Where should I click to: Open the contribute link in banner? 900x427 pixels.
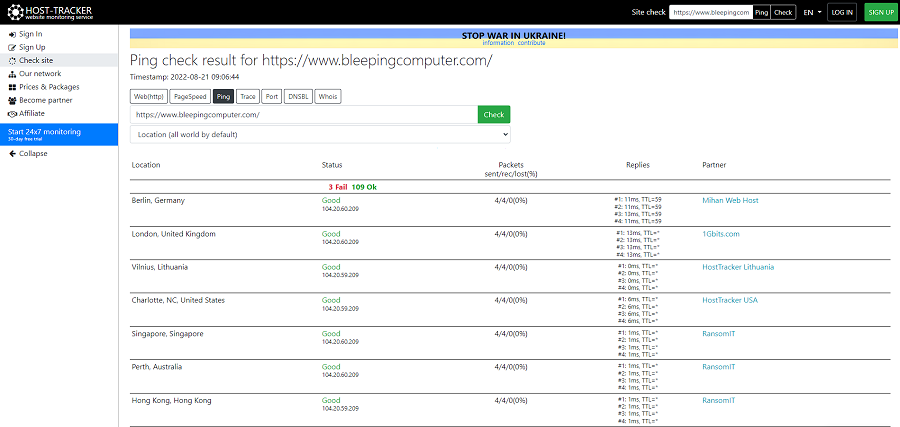pos(532,43)
